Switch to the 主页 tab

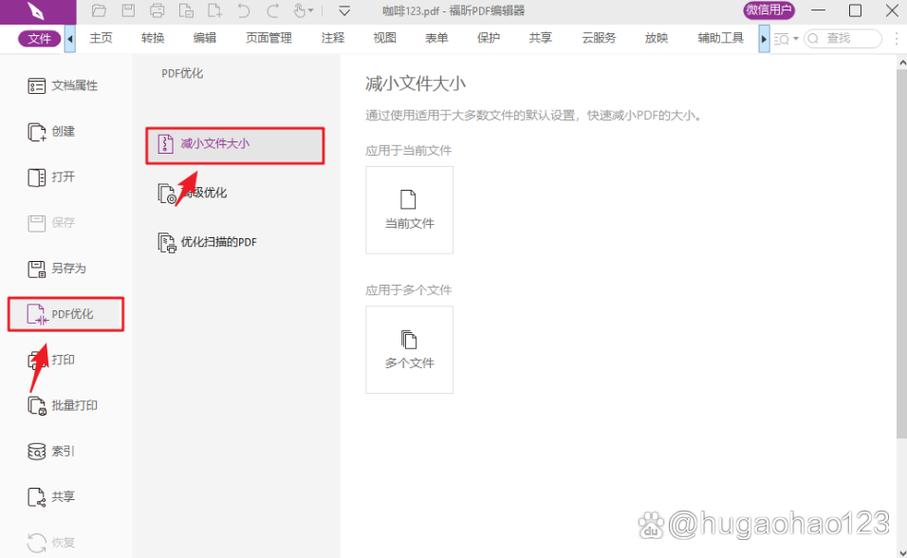(x=101, y=38)
